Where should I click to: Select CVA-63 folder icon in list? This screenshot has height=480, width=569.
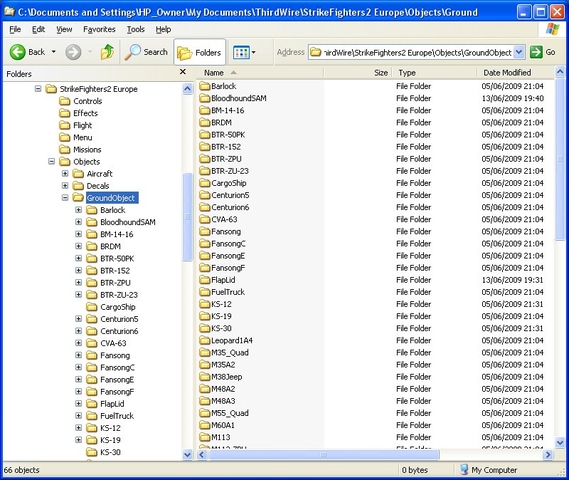tap(205, 219)
